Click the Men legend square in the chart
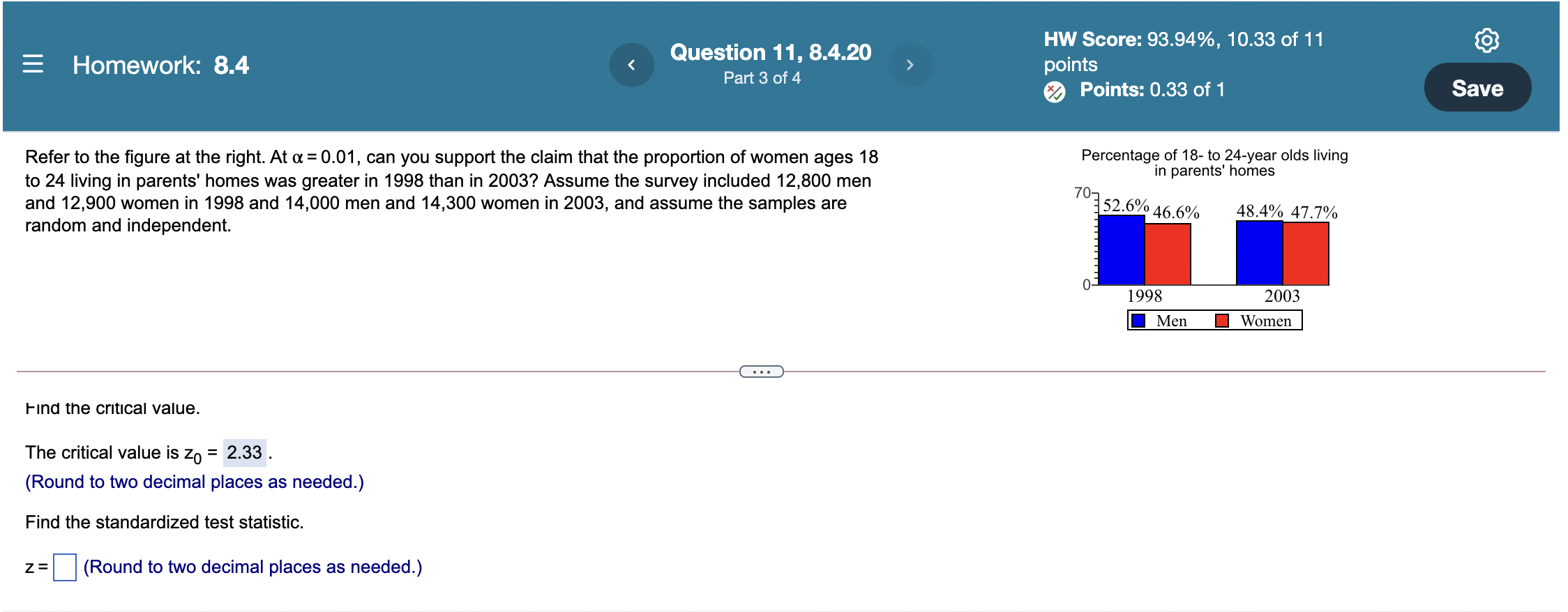Viewport: 1568px width, 612px height. point(1138,320)
